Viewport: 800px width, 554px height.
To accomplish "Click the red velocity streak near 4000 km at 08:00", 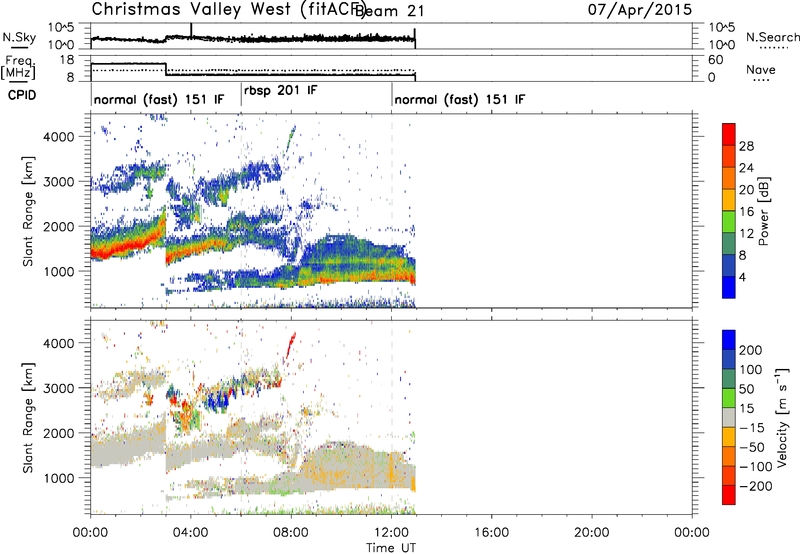I will pyautogui.click(x=290, y=345).
